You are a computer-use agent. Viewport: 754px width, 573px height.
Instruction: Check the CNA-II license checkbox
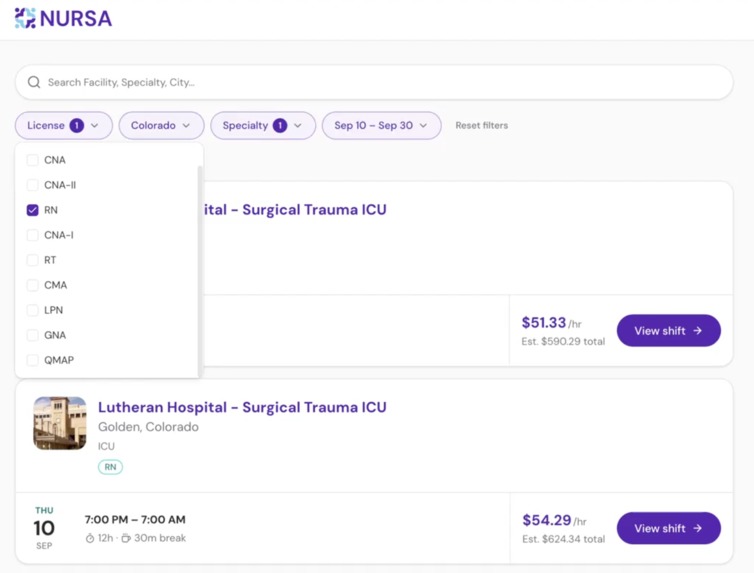[32, 185]
